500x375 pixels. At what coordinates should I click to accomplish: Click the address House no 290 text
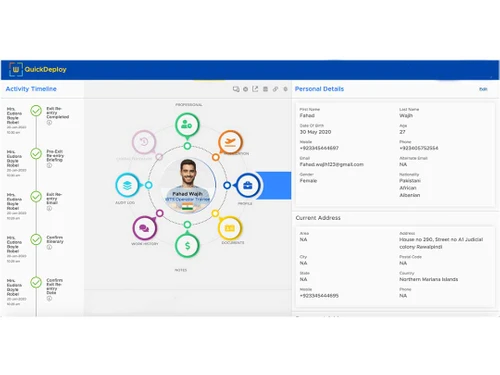(x=441, y=243)
